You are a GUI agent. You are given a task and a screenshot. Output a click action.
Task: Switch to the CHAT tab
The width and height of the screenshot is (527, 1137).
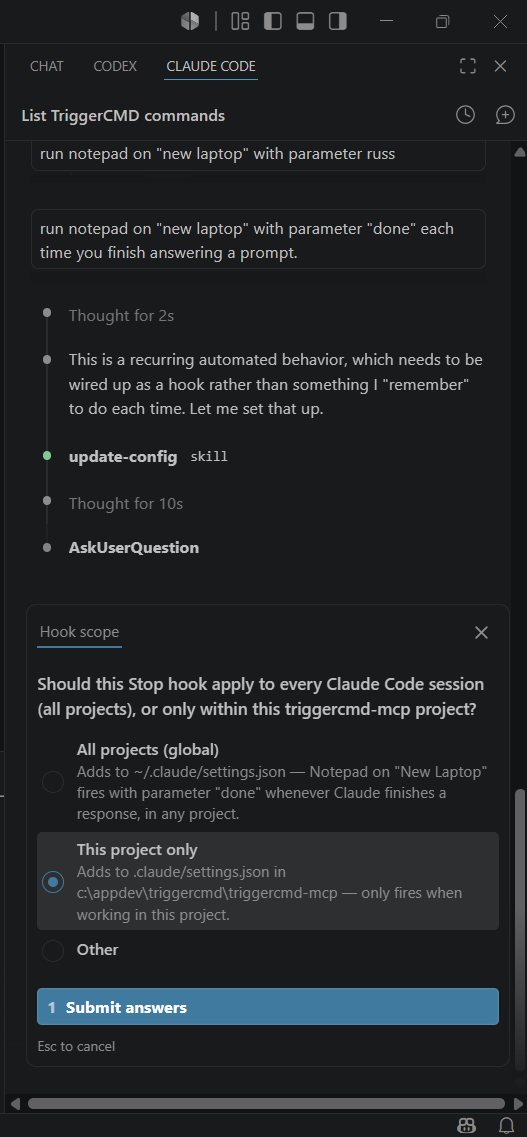[x=46, y=66]
